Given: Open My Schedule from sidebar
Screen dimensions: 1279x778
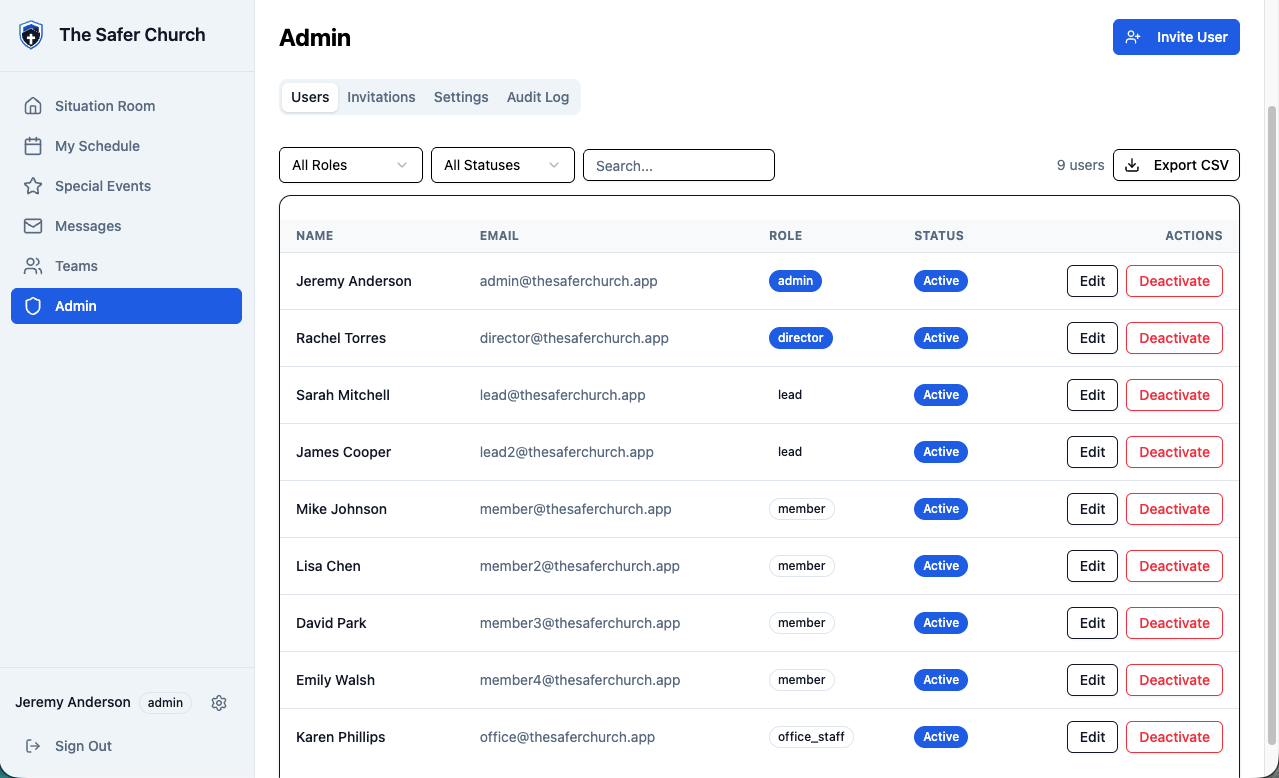Looking at the screenshot, I should [x=126, y=146].
